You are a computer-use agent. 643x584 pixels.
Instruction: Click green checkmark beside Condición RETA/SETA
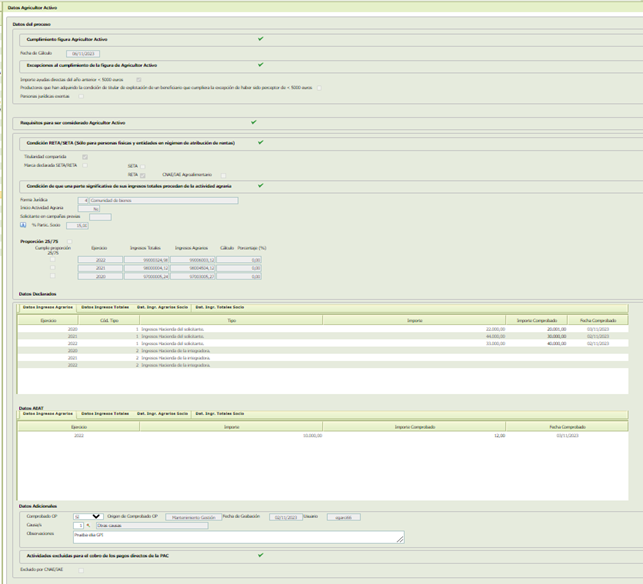tap(260, 143)
